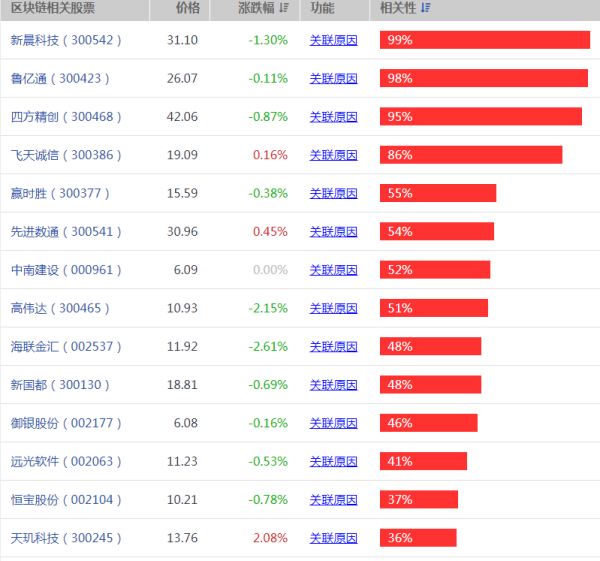This screenshot has height=561, width=600.
Task: Select the -2.61% change for 海联金汇
Action: click(x=268, y=346)
